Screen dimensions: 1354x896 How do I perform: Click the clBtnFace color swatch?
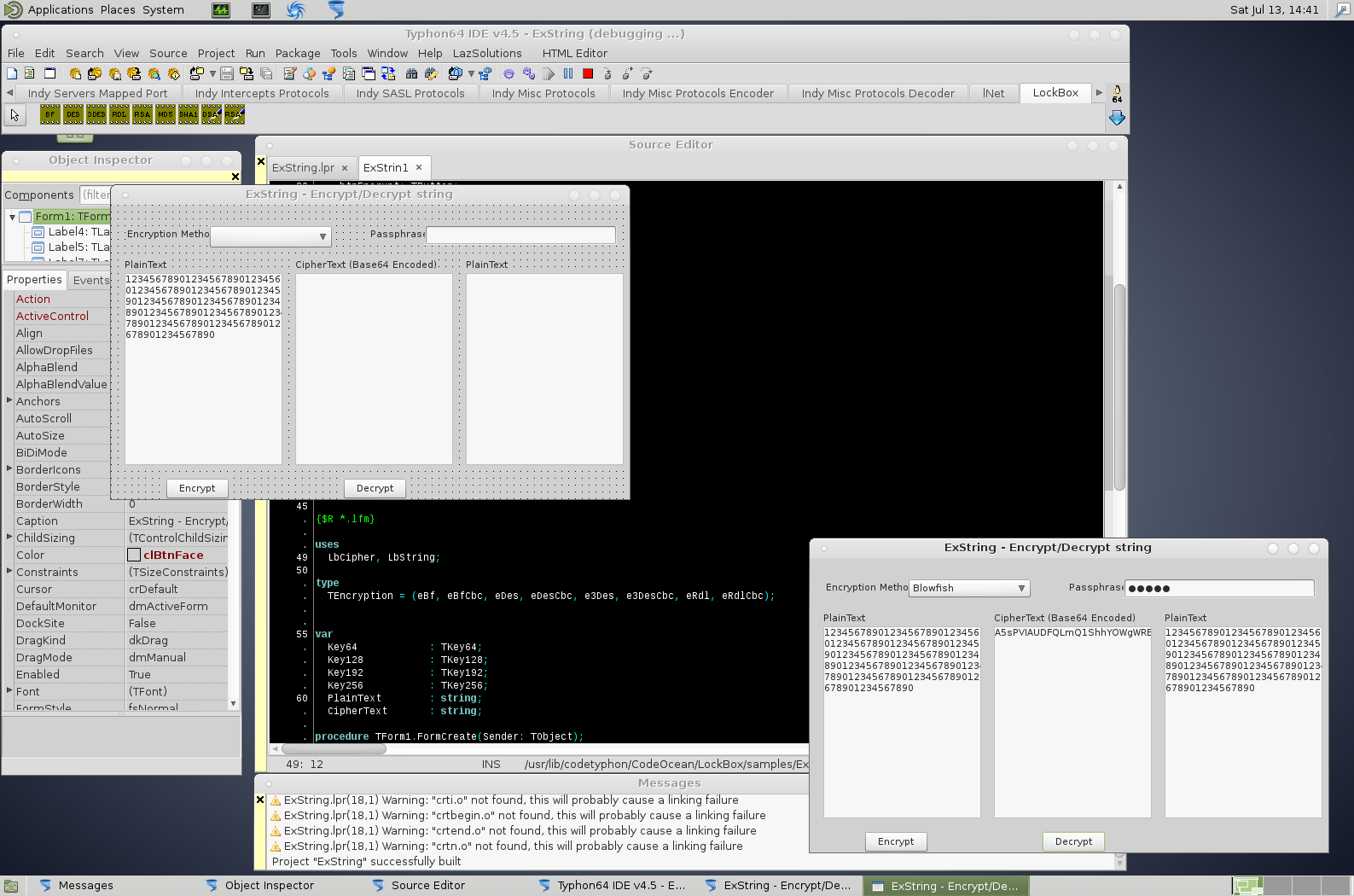point(134,555)
